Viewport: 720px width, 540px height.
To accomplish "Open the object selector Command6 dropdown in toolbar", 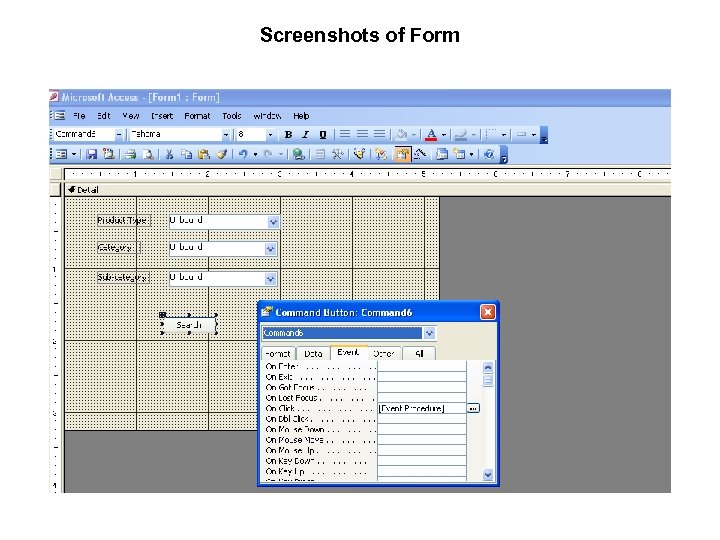I will tap(119, 135).
